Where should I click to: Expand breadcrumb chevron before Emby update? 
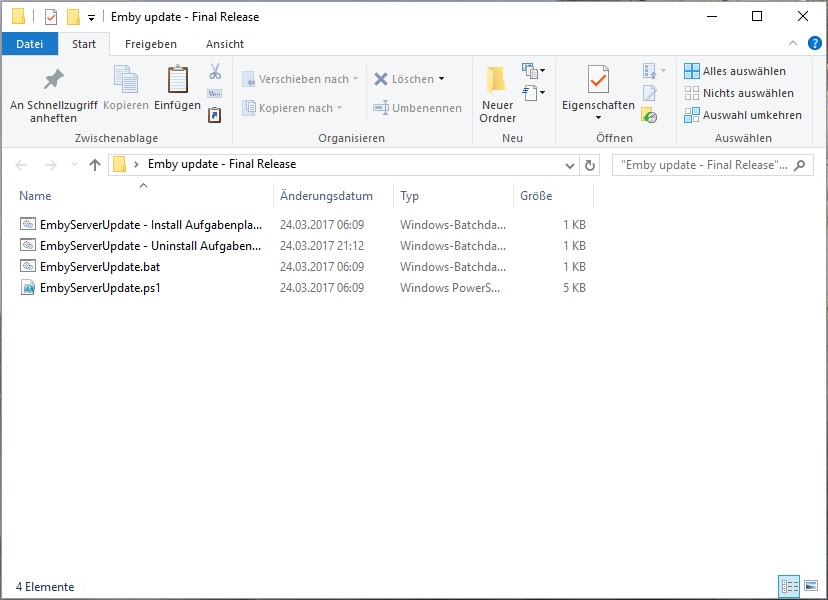pos(136,164)
